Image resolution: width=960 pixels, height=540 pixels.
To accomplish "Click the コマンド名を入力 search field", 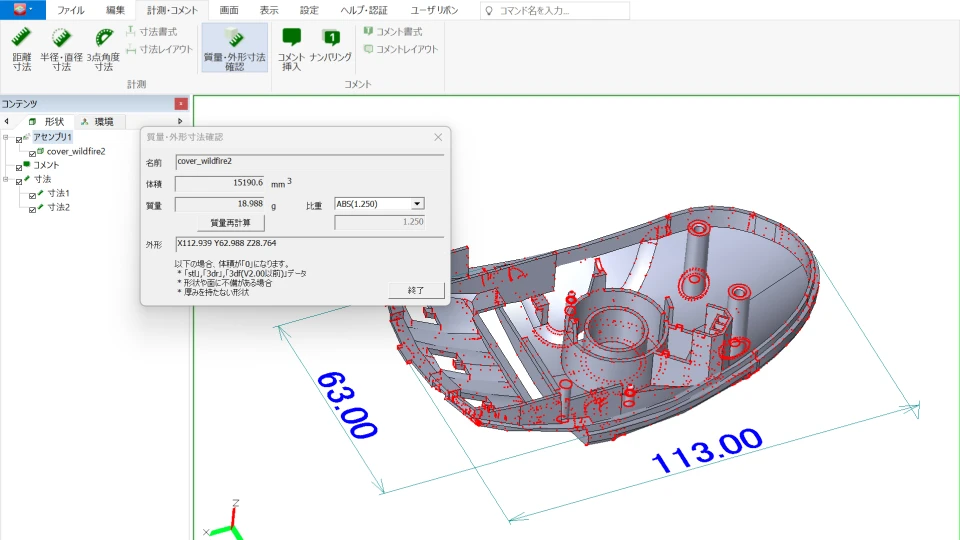I will 555,11.
